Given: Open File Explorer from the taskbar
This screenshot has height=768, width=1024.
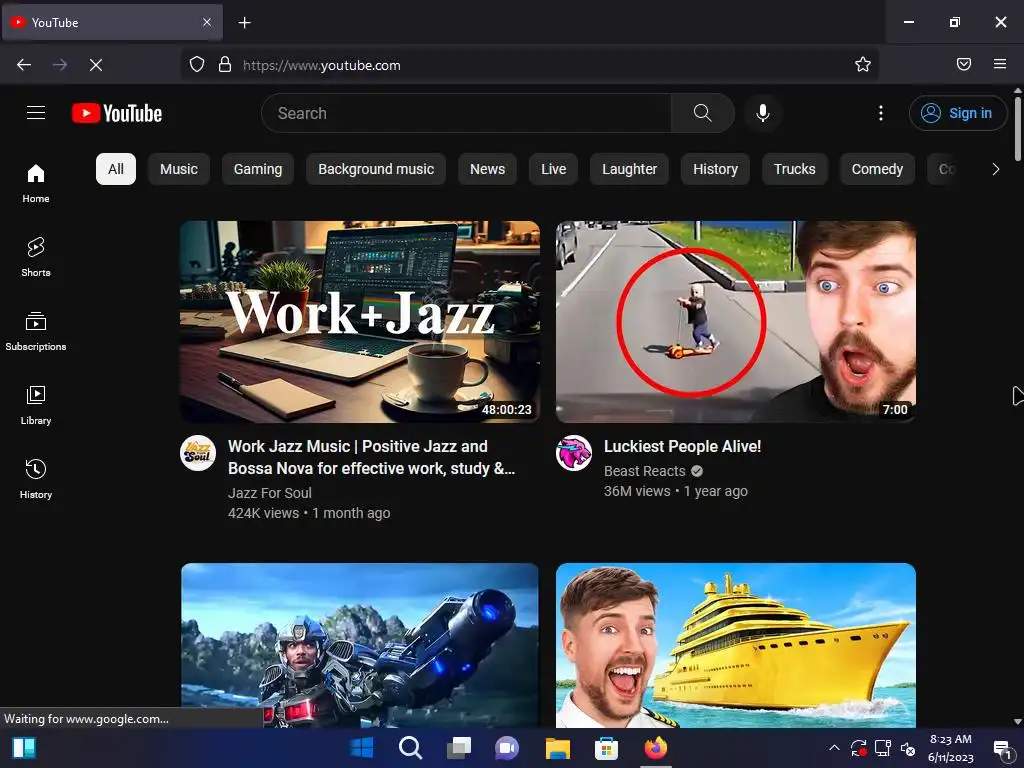Looking at the screenshot, I should (558, 748).
